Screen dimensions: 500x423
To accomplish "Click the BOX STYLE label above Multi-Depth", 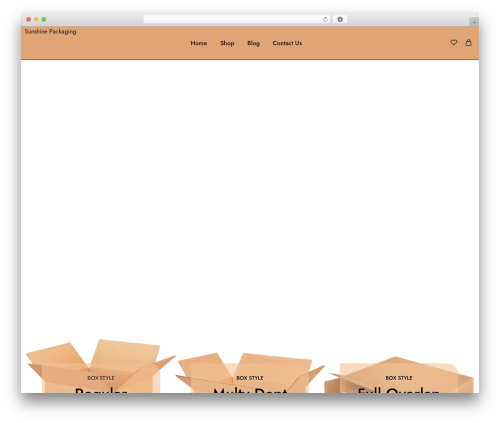I will coord(250,378).
